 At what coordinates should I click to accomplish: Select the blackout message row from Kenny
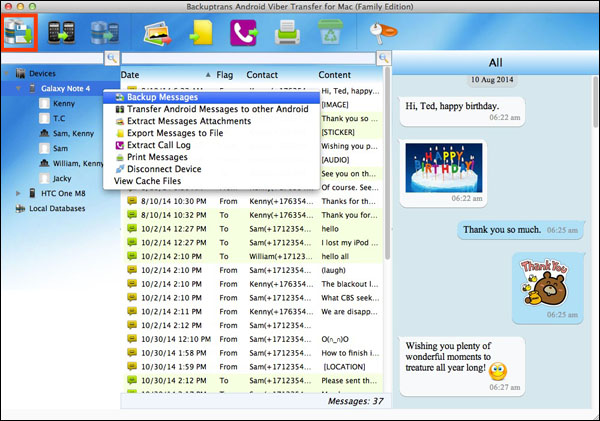click(x=252, y=284)
